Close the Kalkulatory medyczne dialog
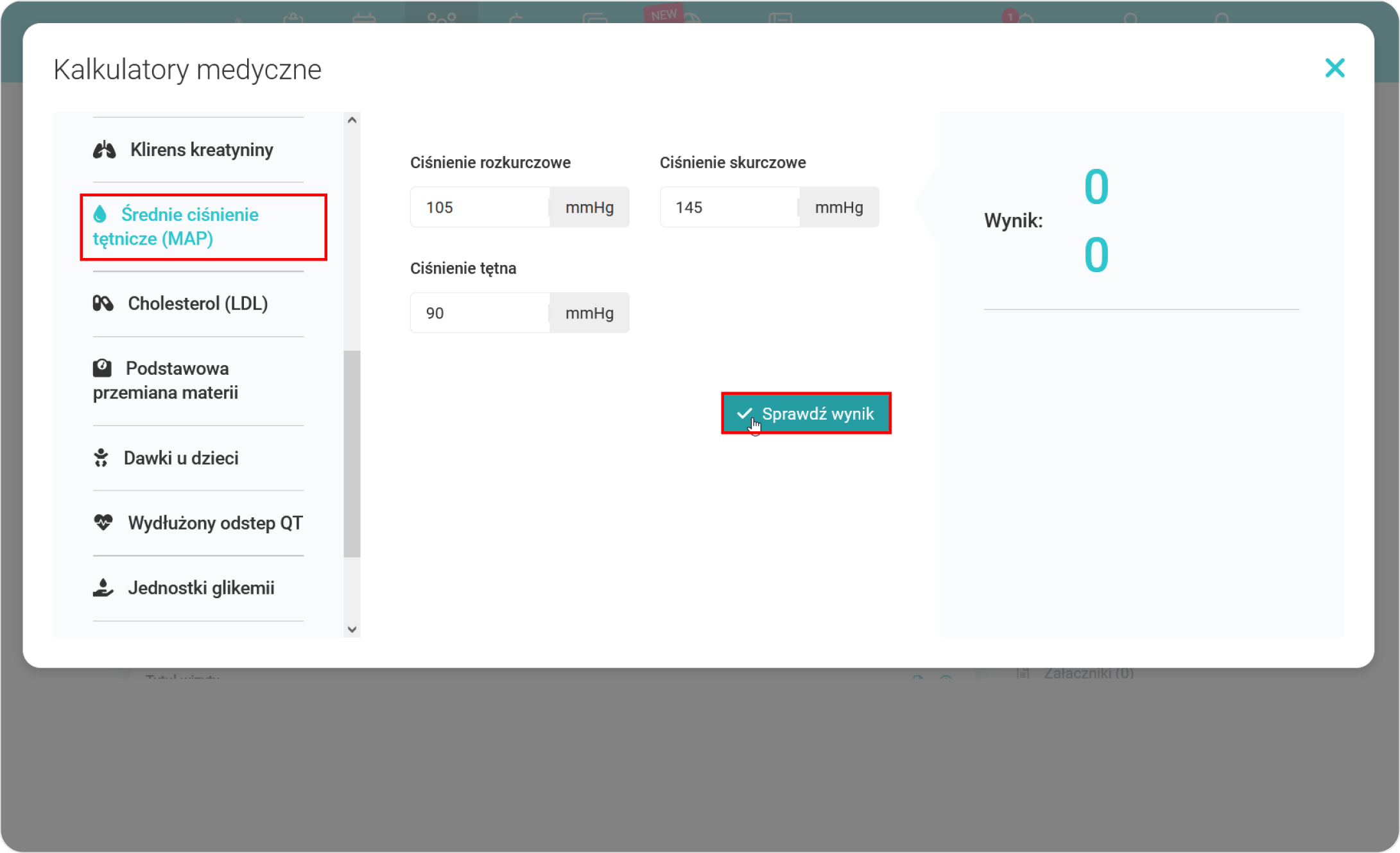1400x853 pixels. pyautogui.click(x=1334, y=68)
